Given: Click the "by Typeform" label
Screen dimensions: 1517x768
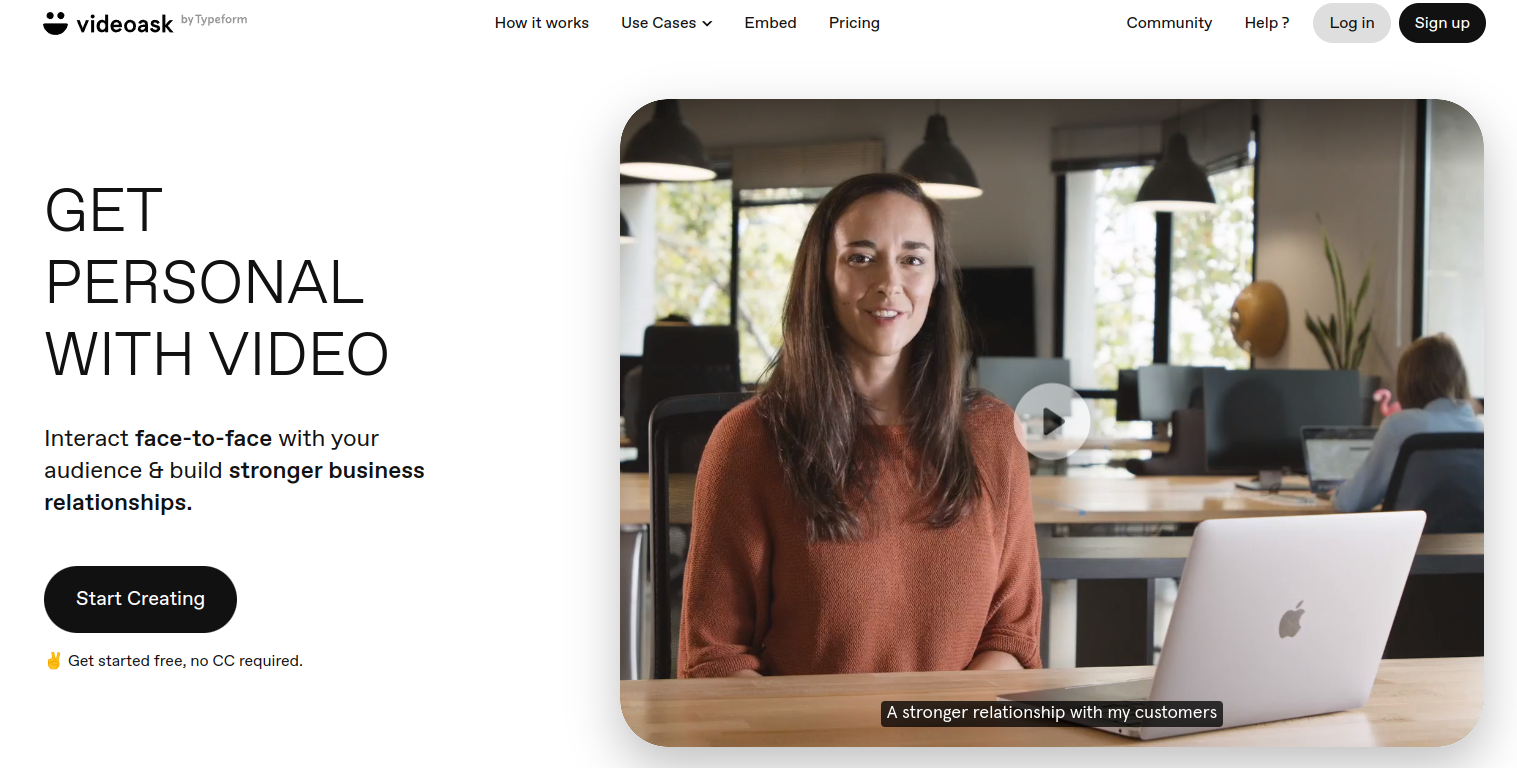Looking at the screenshot, I should pos(215,19).
